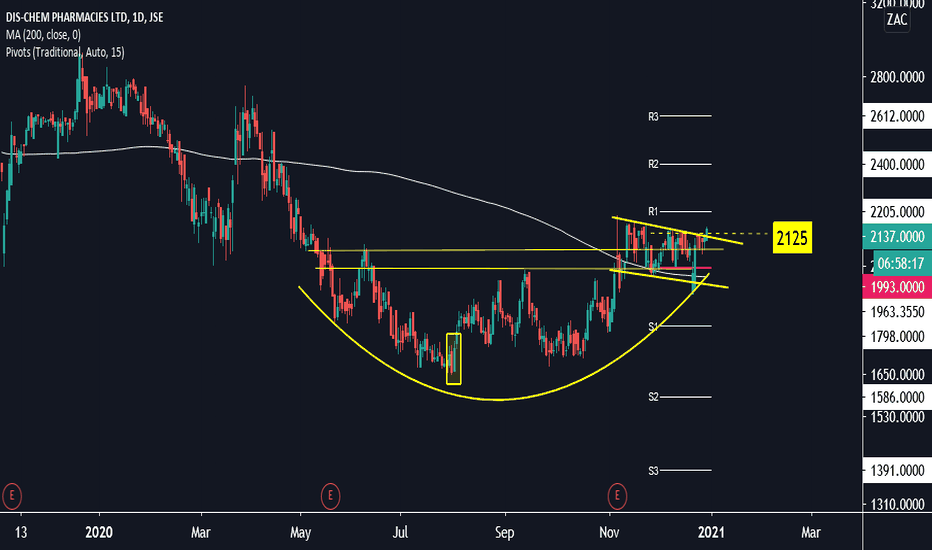
Task: Click the 1650.0000 price axis label
Action: (897, 375)
